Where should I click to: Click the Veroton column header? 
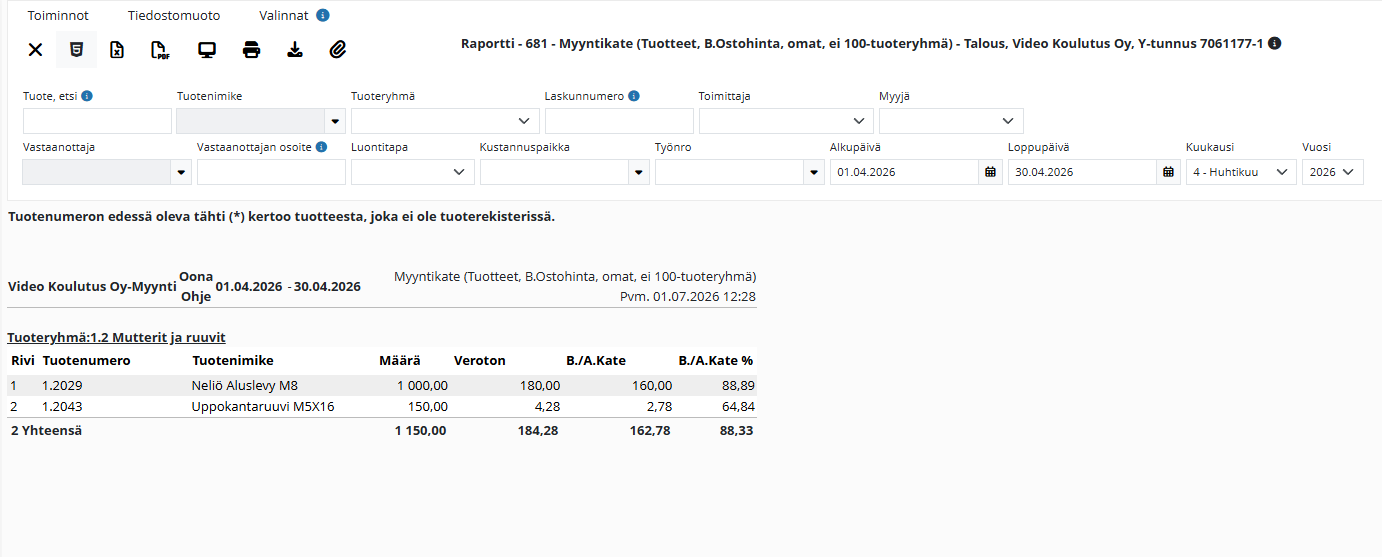pyautogui.click(x=480, y=360)
